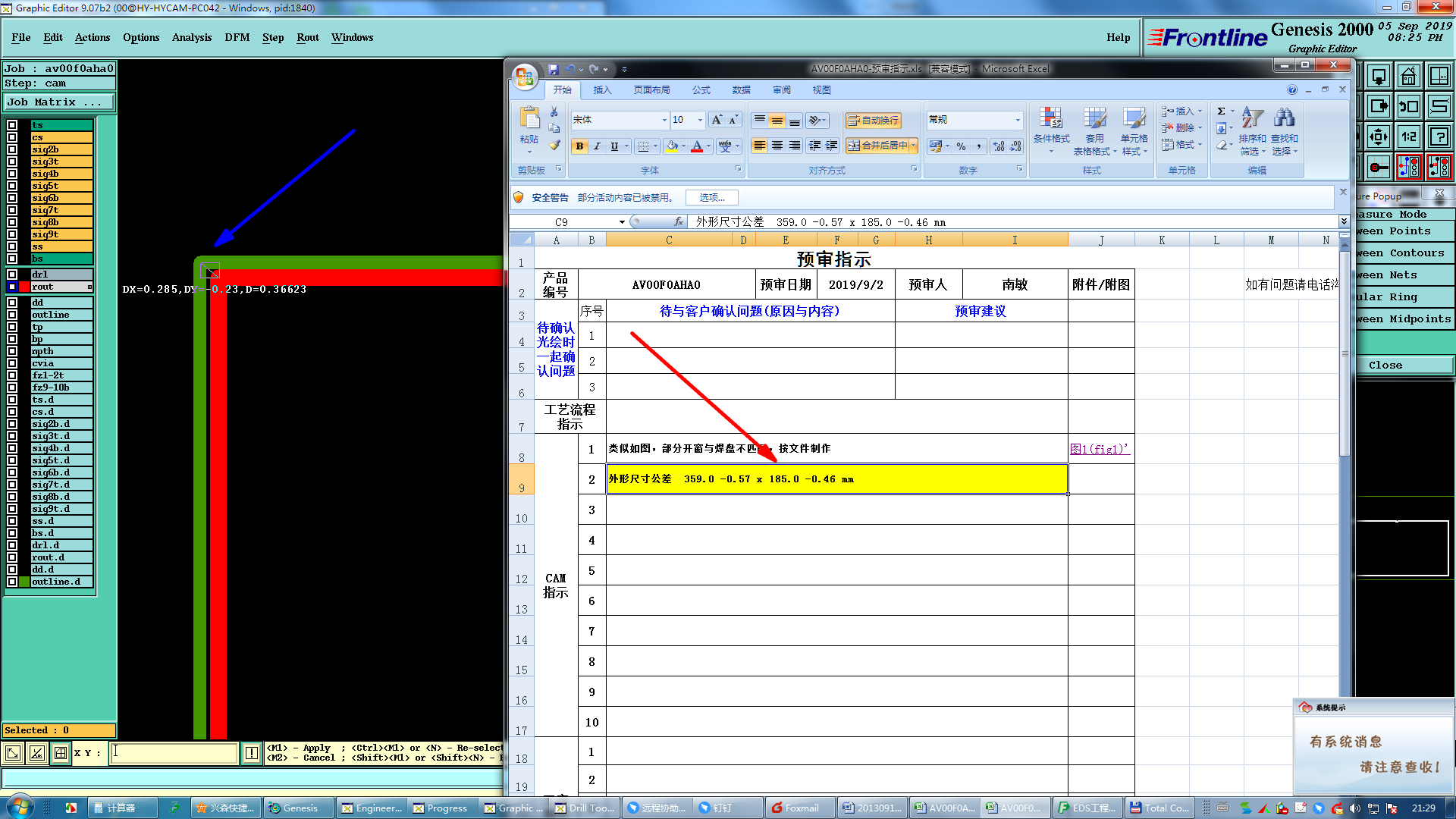Expand the Name Box dropdown next to C9
The width and height of the screenshot is (1456, 819).
(622, 222)
